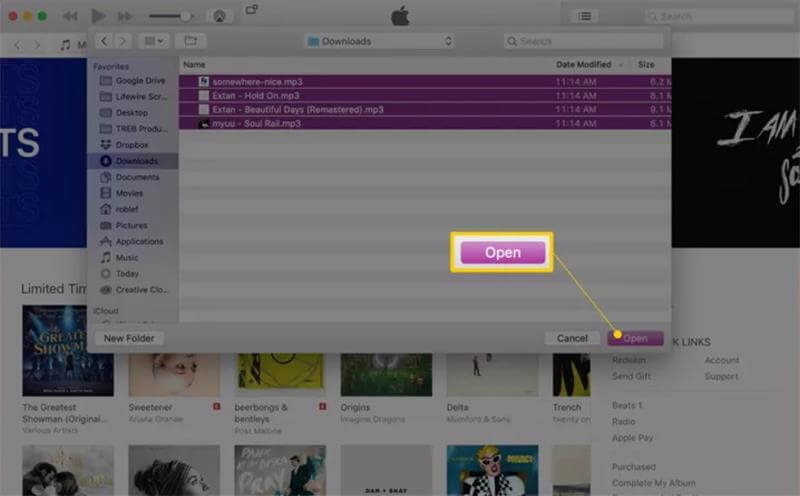This screenshot has height=496, width=800.
Task: Click the iTunes Search field
Action: pyautogui.click(x=719, y=16)
